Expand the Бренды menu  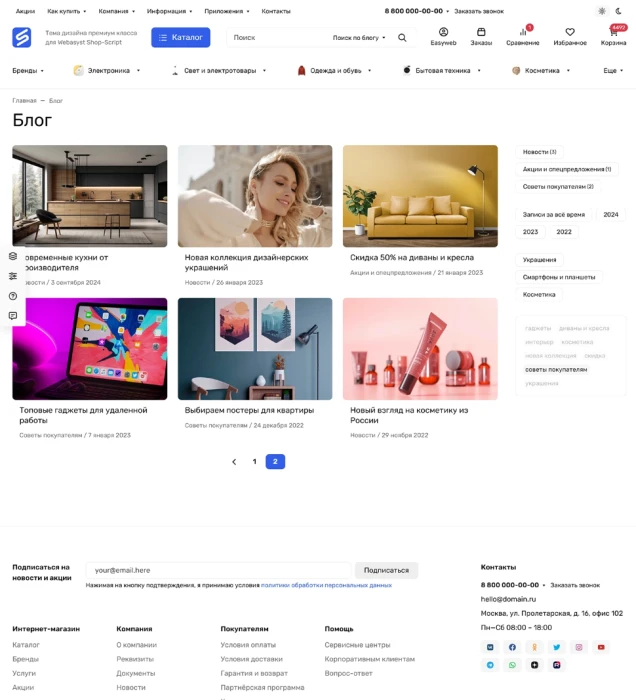(28, 71)
